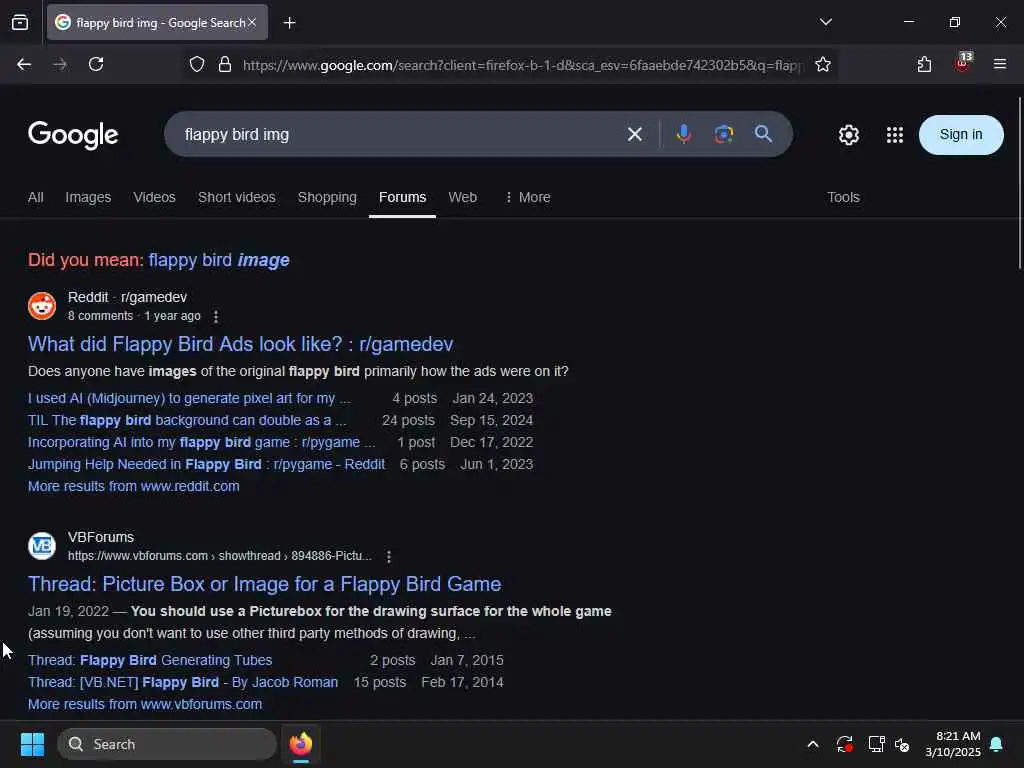Viewport: 1024px width, 768px height.
Task: Clear the Google search box with the X
Action: 634,135
